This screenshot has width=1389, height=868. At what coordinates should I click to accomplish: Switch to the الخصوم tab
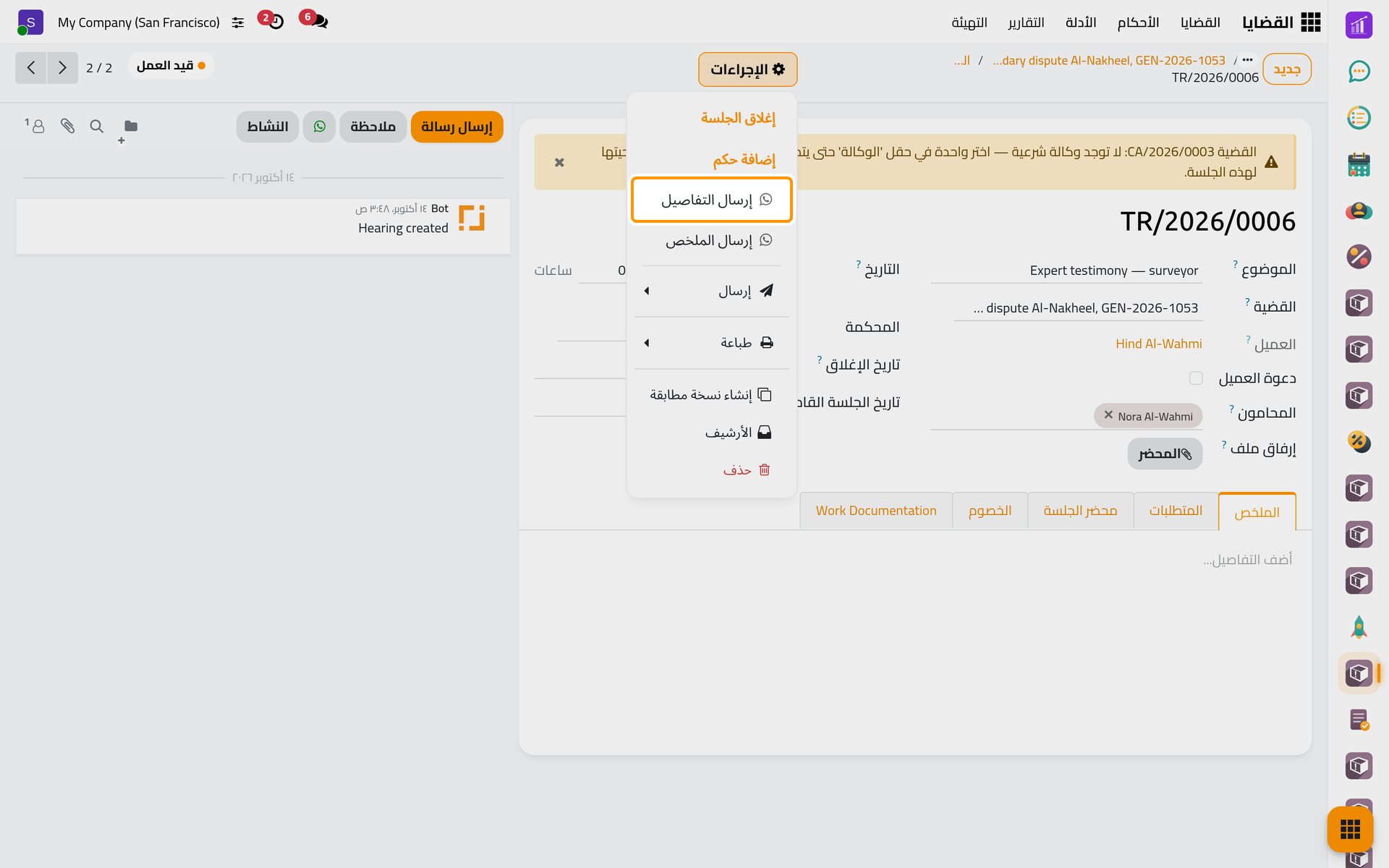tap(990, 511)
